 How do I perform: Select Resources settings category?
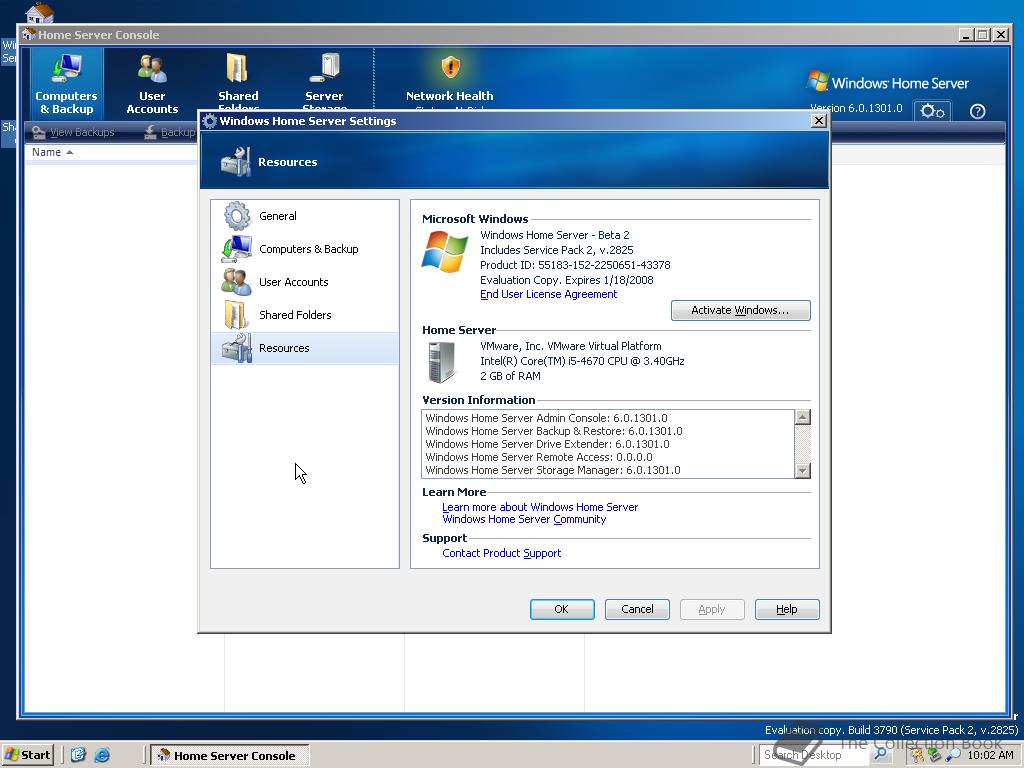[x=305, y=348]
